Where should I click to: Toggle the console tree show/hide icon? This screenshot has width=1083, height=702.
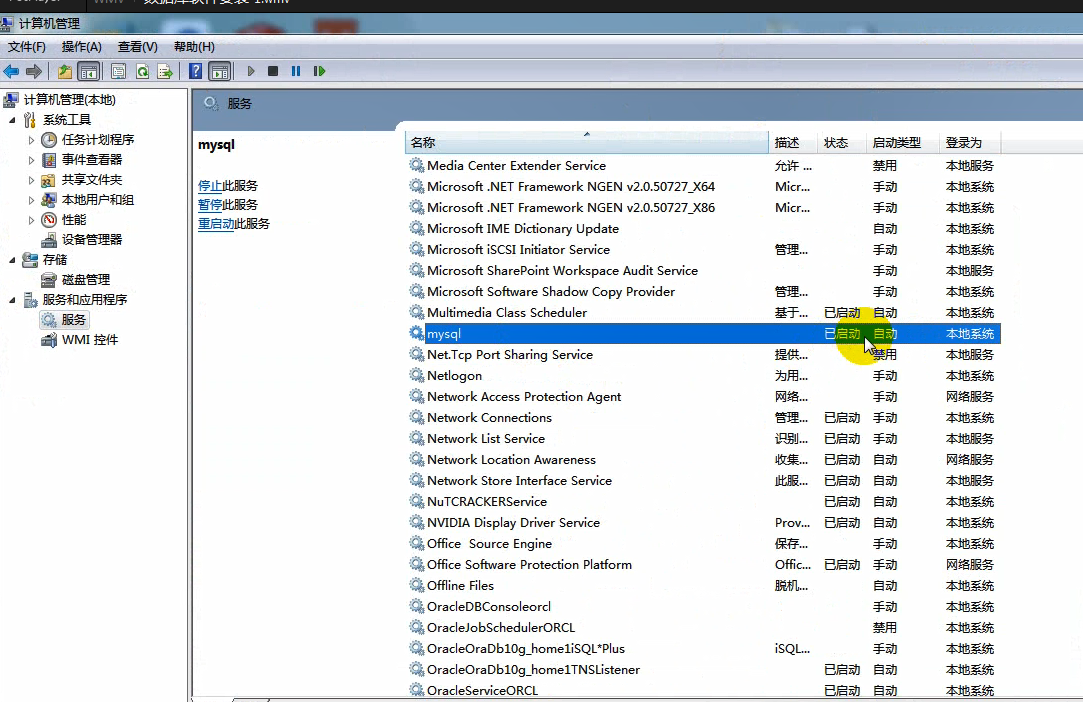click(88, 70)
